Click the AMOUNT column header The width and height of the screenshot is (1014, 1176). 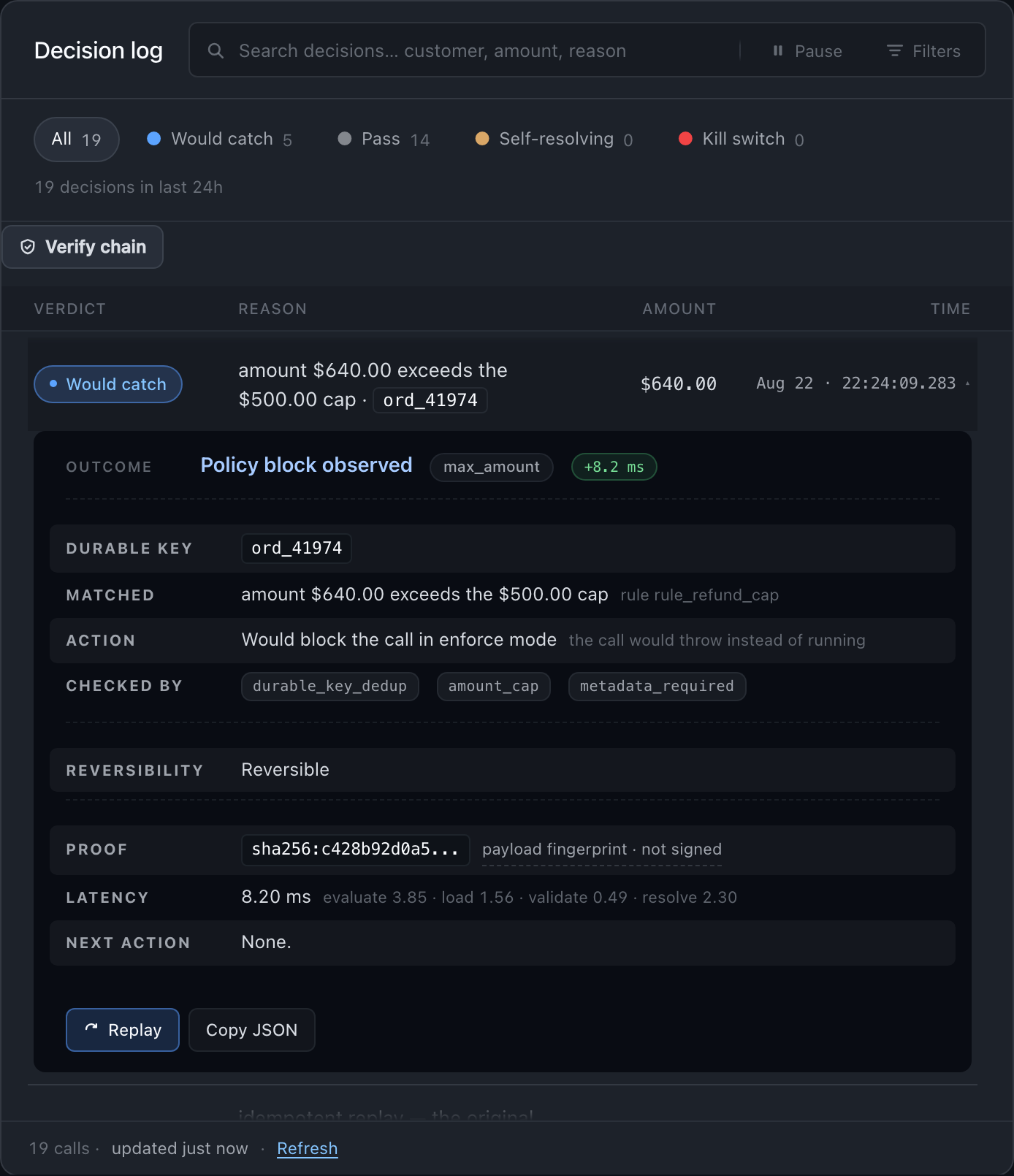point(679,309)
